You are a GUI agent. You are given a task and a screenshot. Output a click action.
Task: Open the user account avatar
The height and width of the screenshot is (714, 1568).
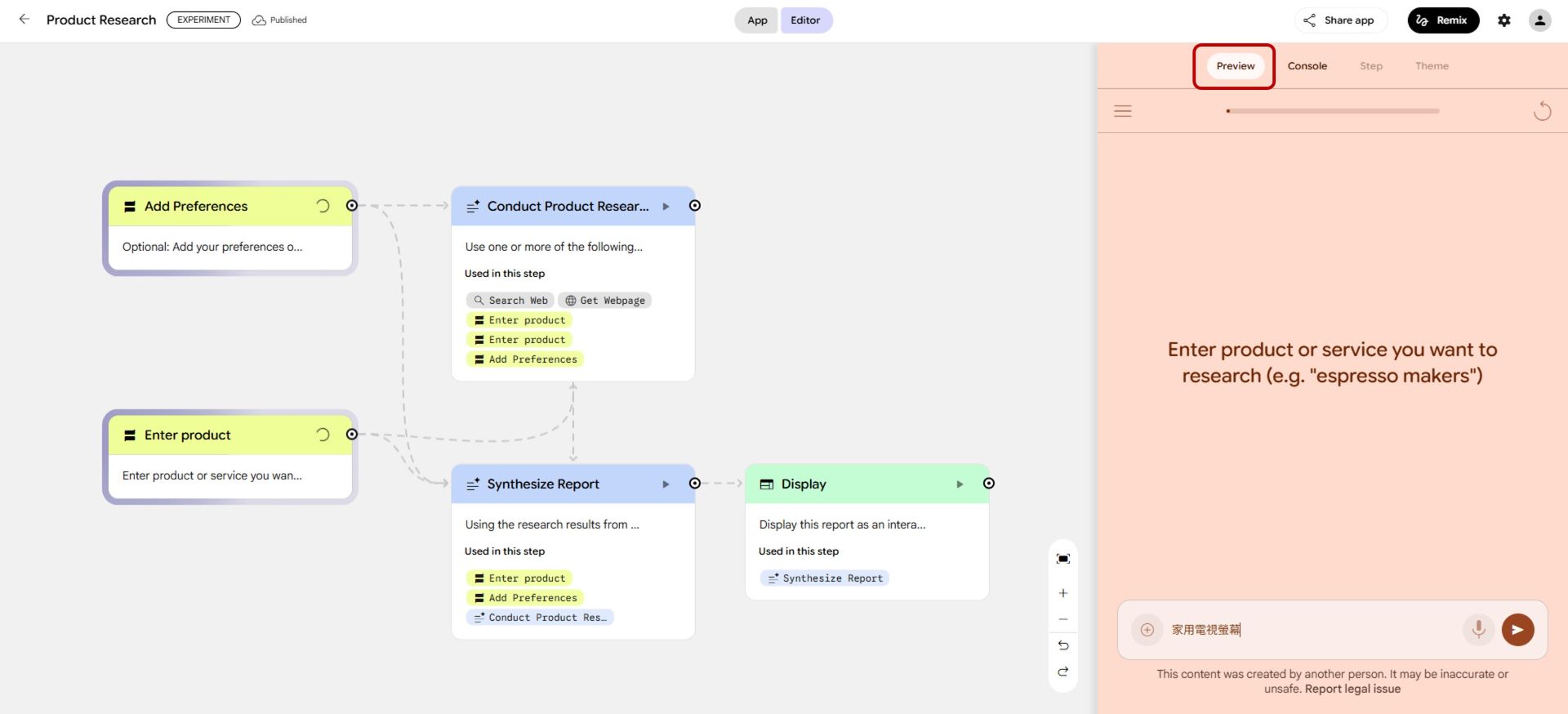pos(1539,20)
